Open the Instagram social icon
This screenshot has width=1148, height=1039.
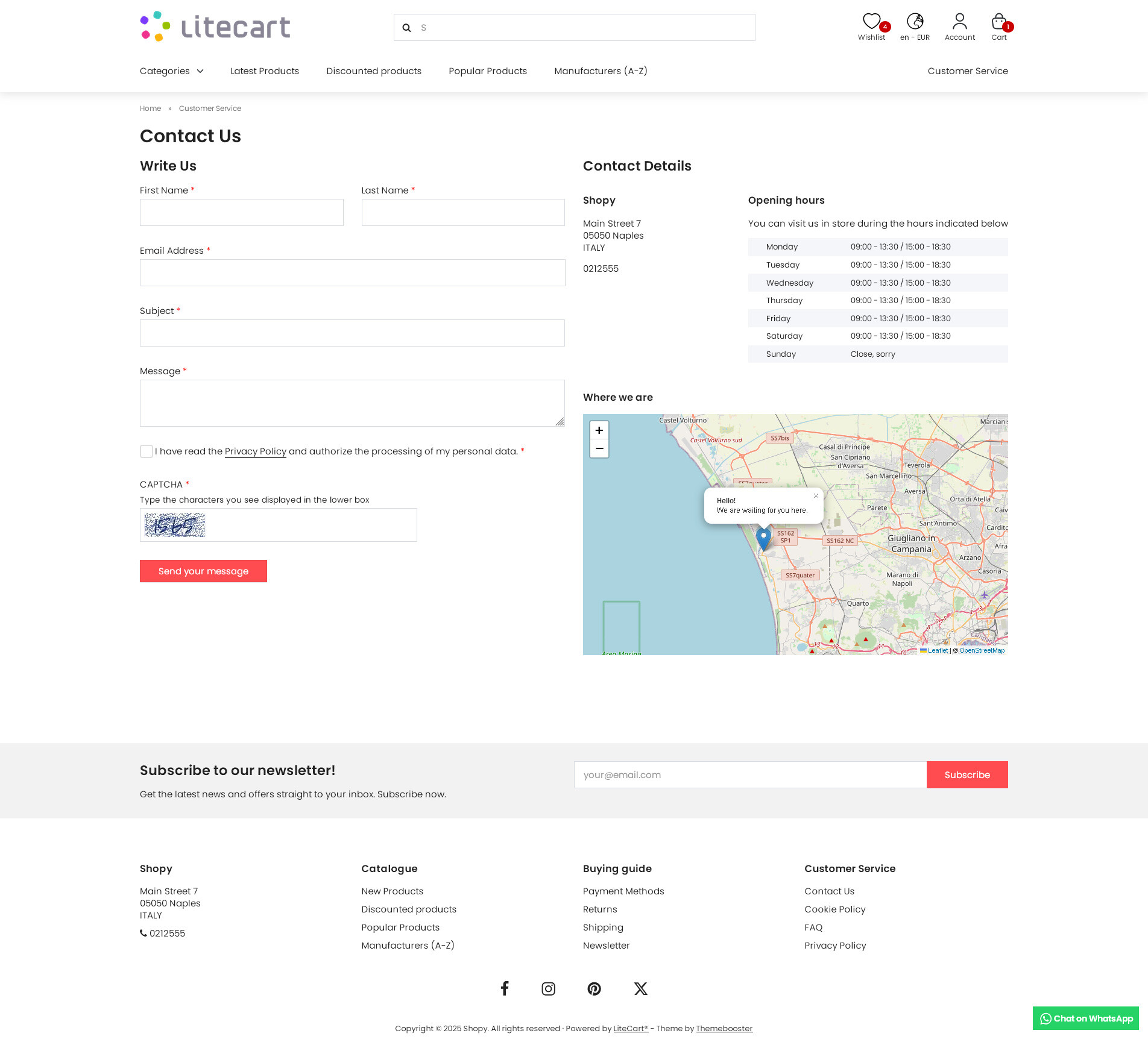tap(548, 988)
